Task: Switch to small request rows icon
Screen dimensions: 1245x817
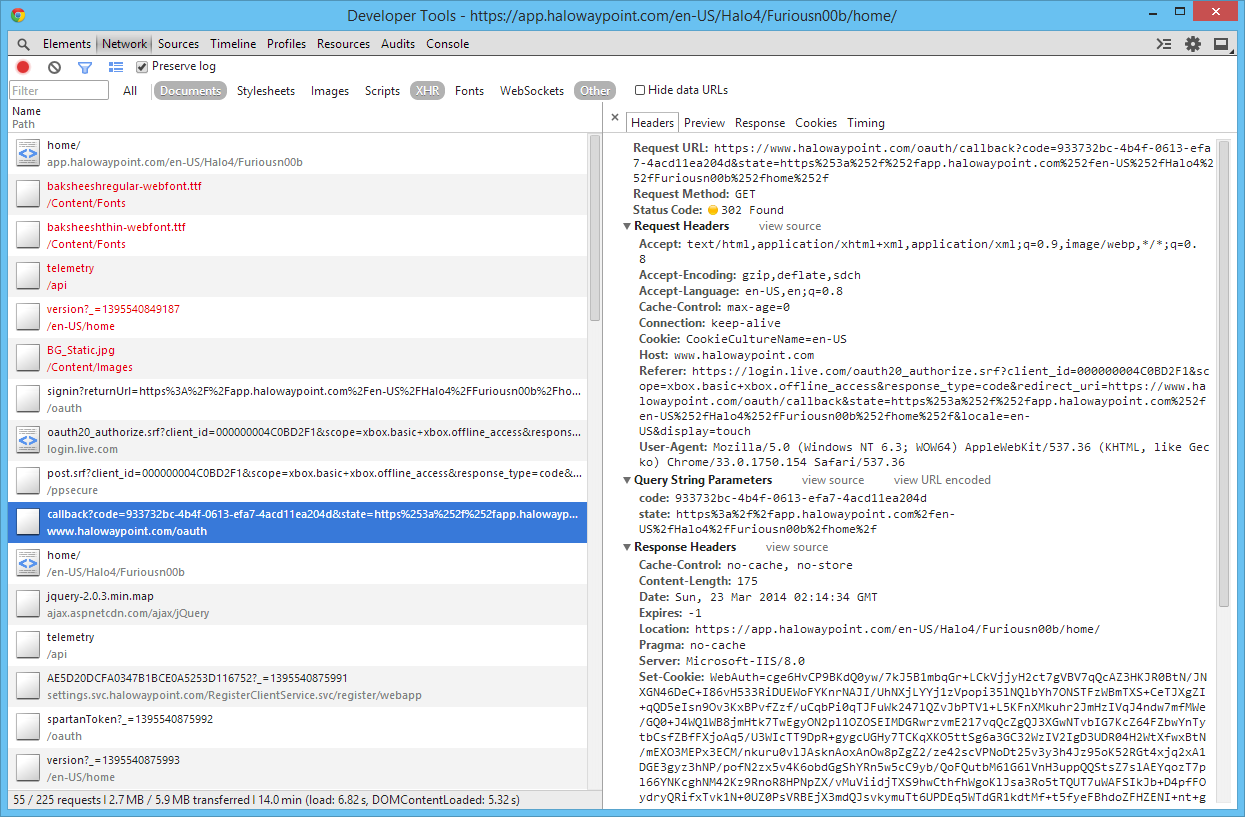Action: pos(116,67)
